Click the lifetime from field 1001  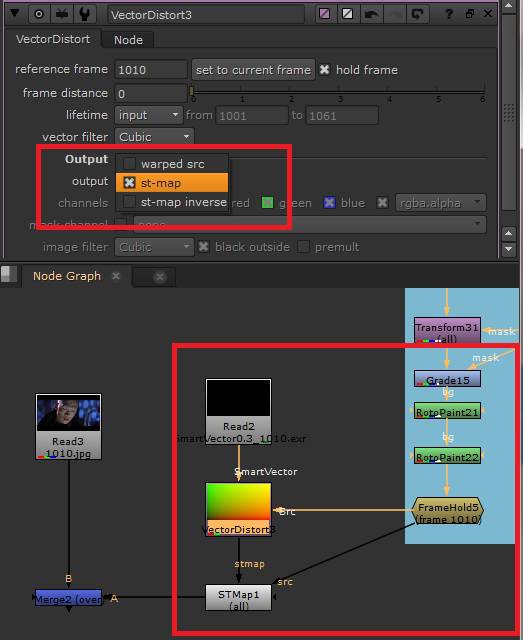tap(252, 116)
